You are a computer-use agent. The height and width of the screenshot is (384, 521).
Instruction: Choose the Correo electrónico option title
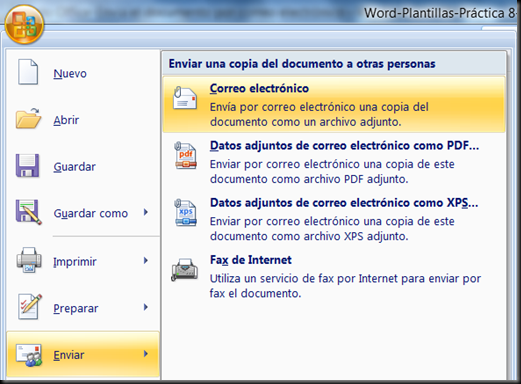[x=259, y=88]
